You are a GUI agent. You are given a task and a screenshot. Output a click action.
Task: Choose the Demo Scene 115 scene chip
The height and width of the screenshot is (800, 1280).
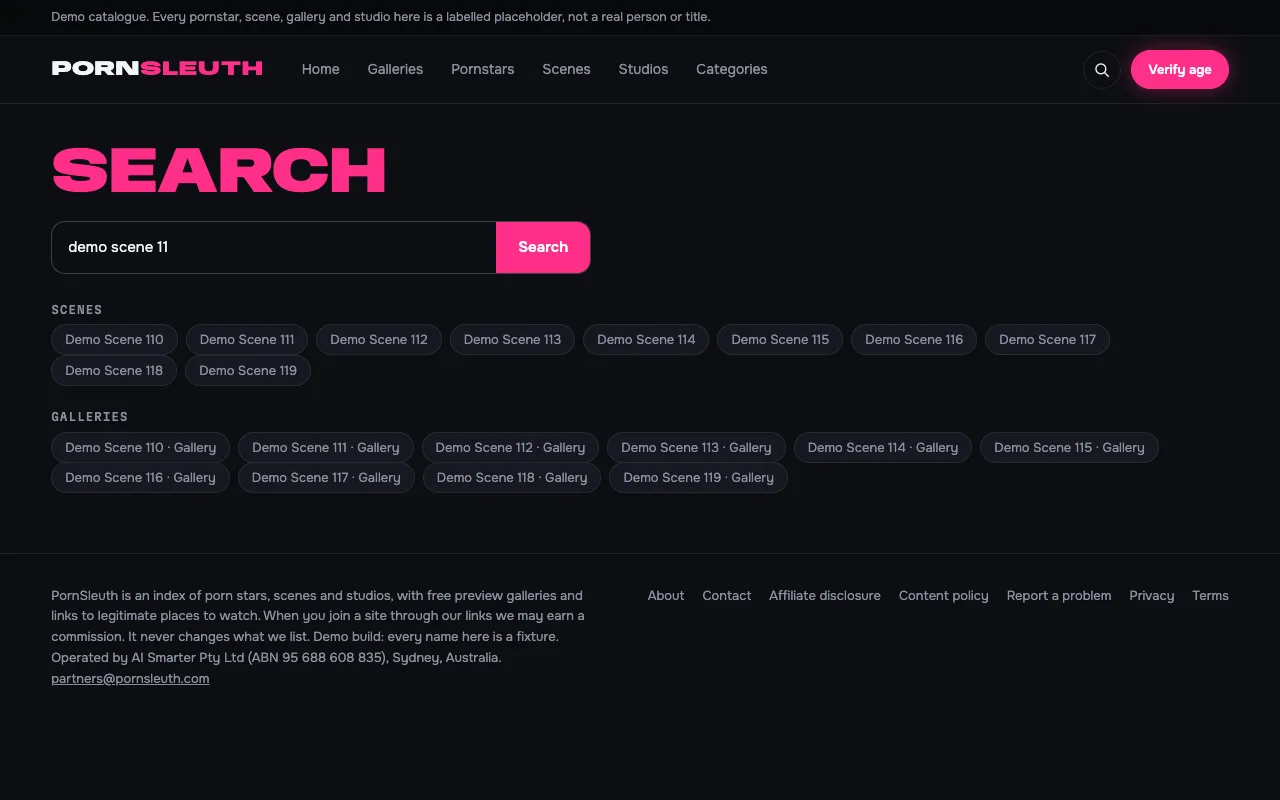pos(780,340)
